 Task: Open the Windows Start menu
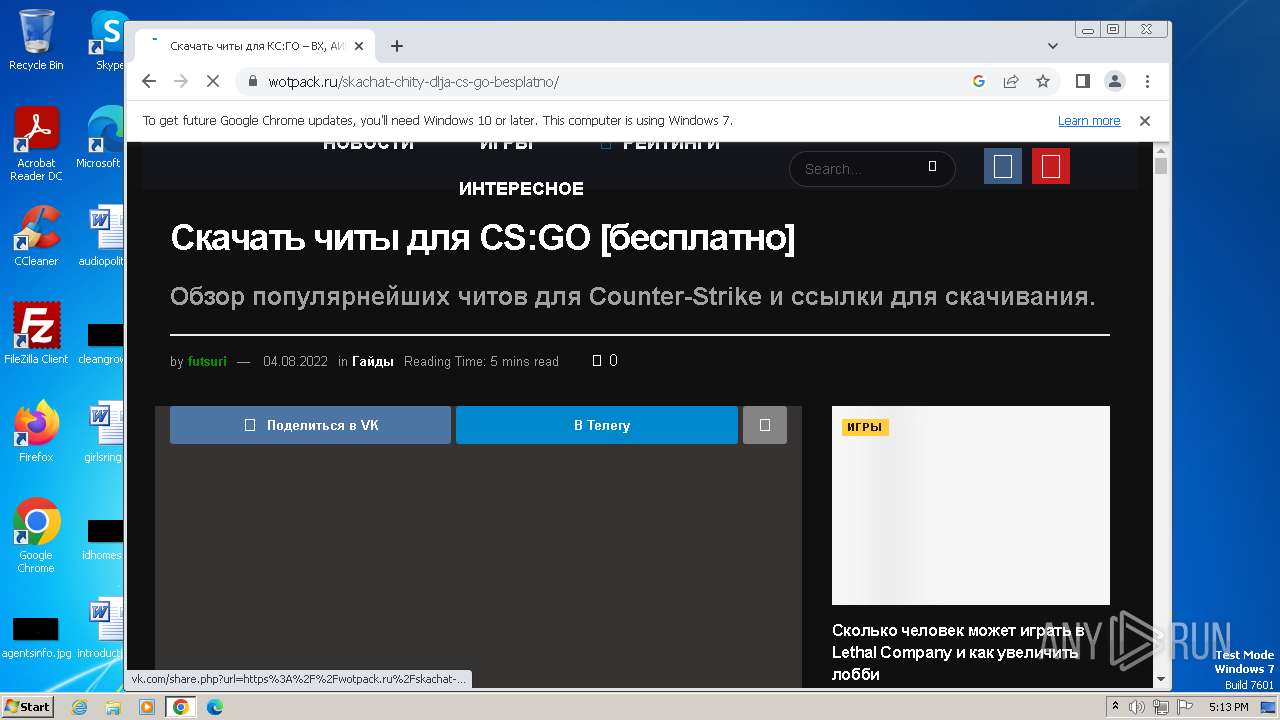click(x=27, y=707)
